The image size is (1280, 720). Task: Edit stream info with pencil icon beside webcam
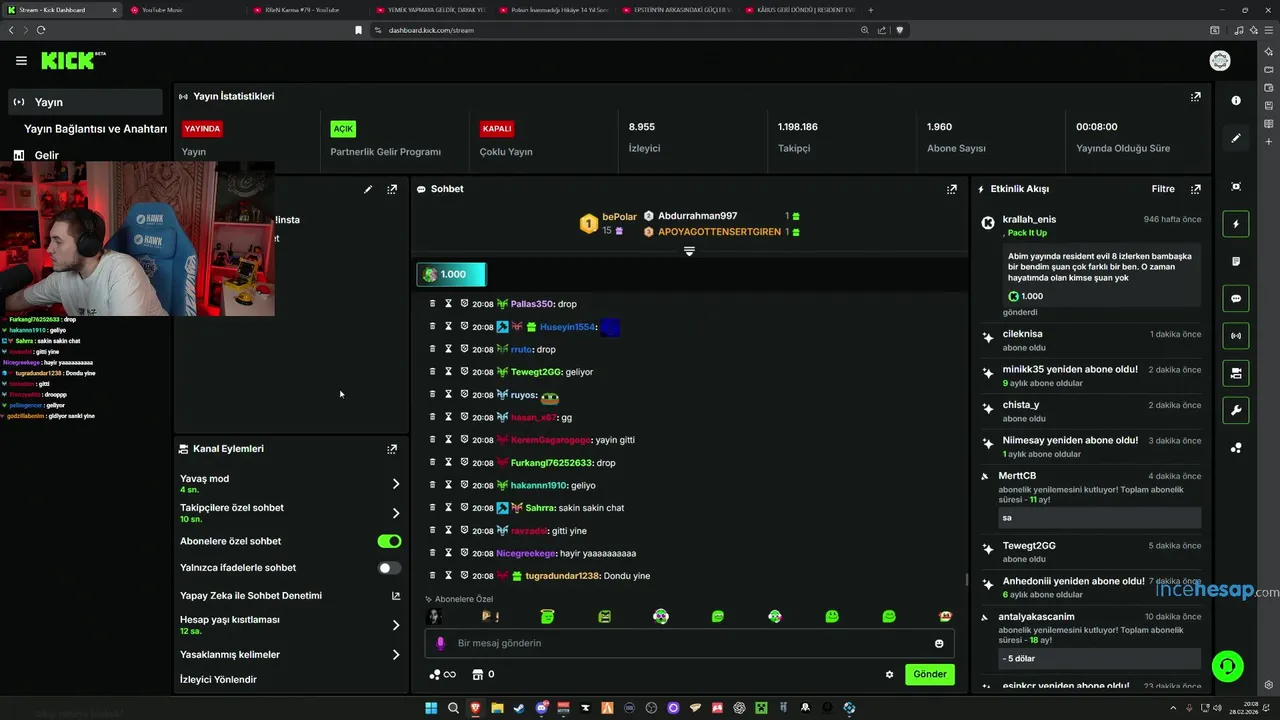coord(368,189)
